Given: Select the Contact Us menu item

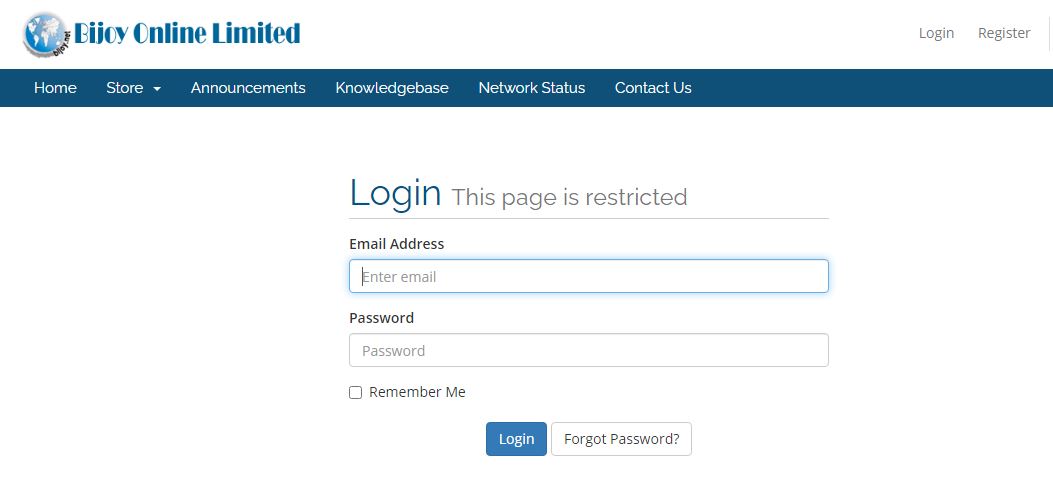Looking at the screenshot, I should [x=653, y=88].
